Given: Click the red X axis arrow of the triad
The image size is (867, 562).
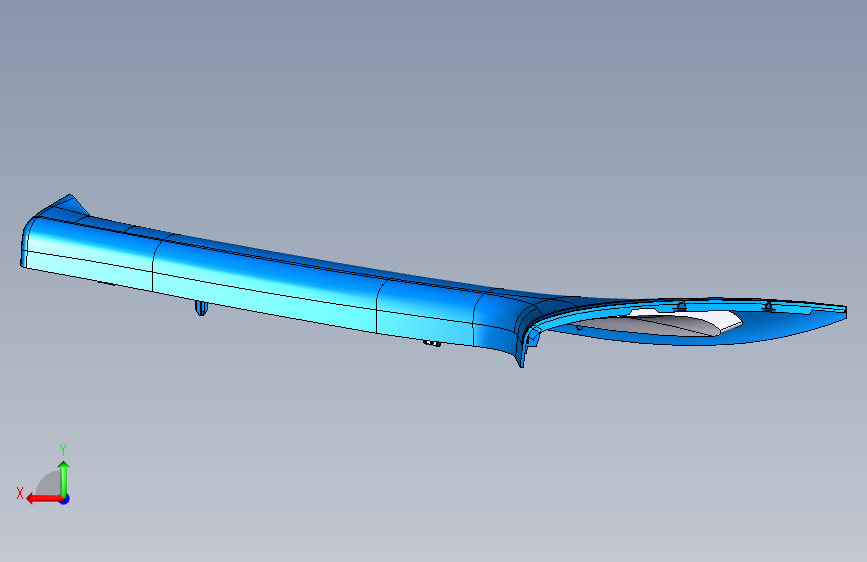Looking at the screenshot, I should click(43, 499).
